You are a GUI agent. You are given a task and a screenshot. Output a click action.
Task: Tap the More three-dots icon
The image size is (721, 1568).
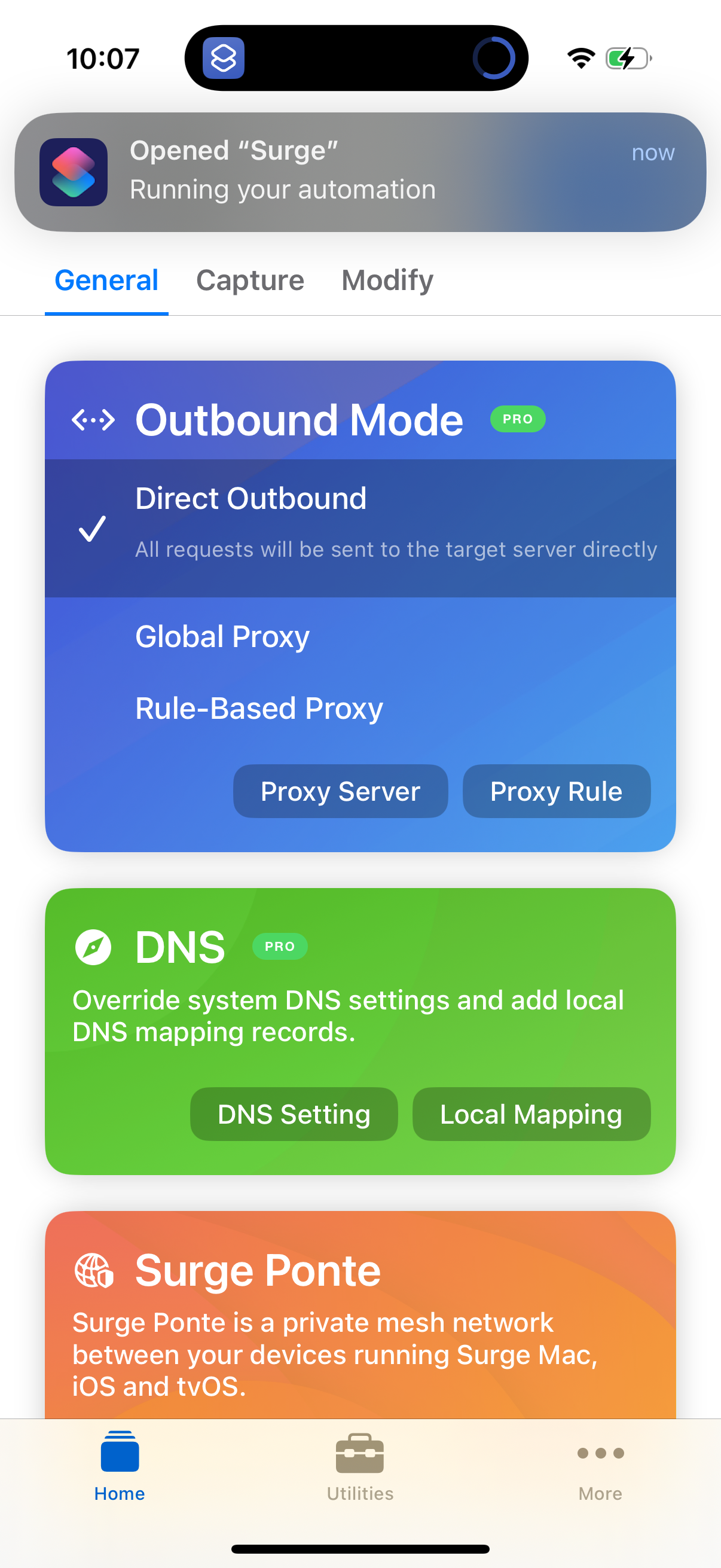point(600,1454)
